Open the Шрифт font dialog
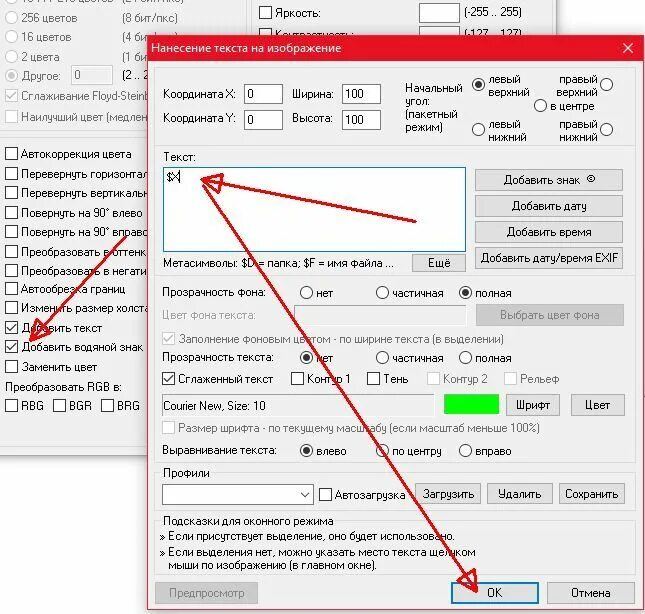Screen dimensions: 645x614 (533, 405)
